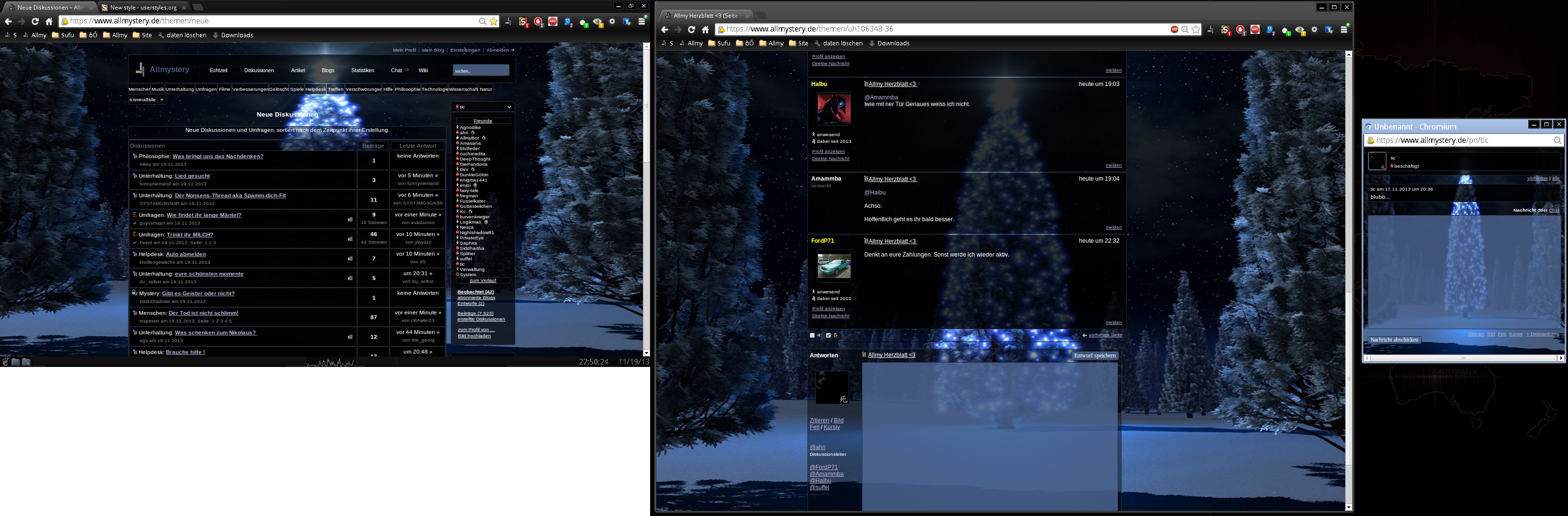Open new tab in left browser window
This screenshot has height=516, width=1568.
(x=198, y=7)
